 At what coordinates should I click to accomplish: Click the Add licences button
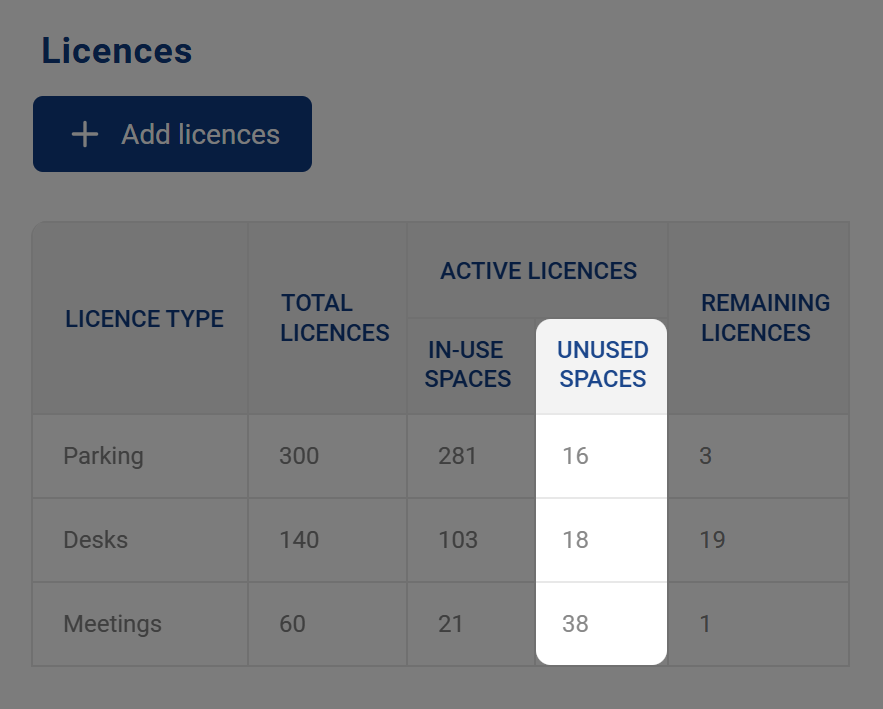[x=172, y=134]
